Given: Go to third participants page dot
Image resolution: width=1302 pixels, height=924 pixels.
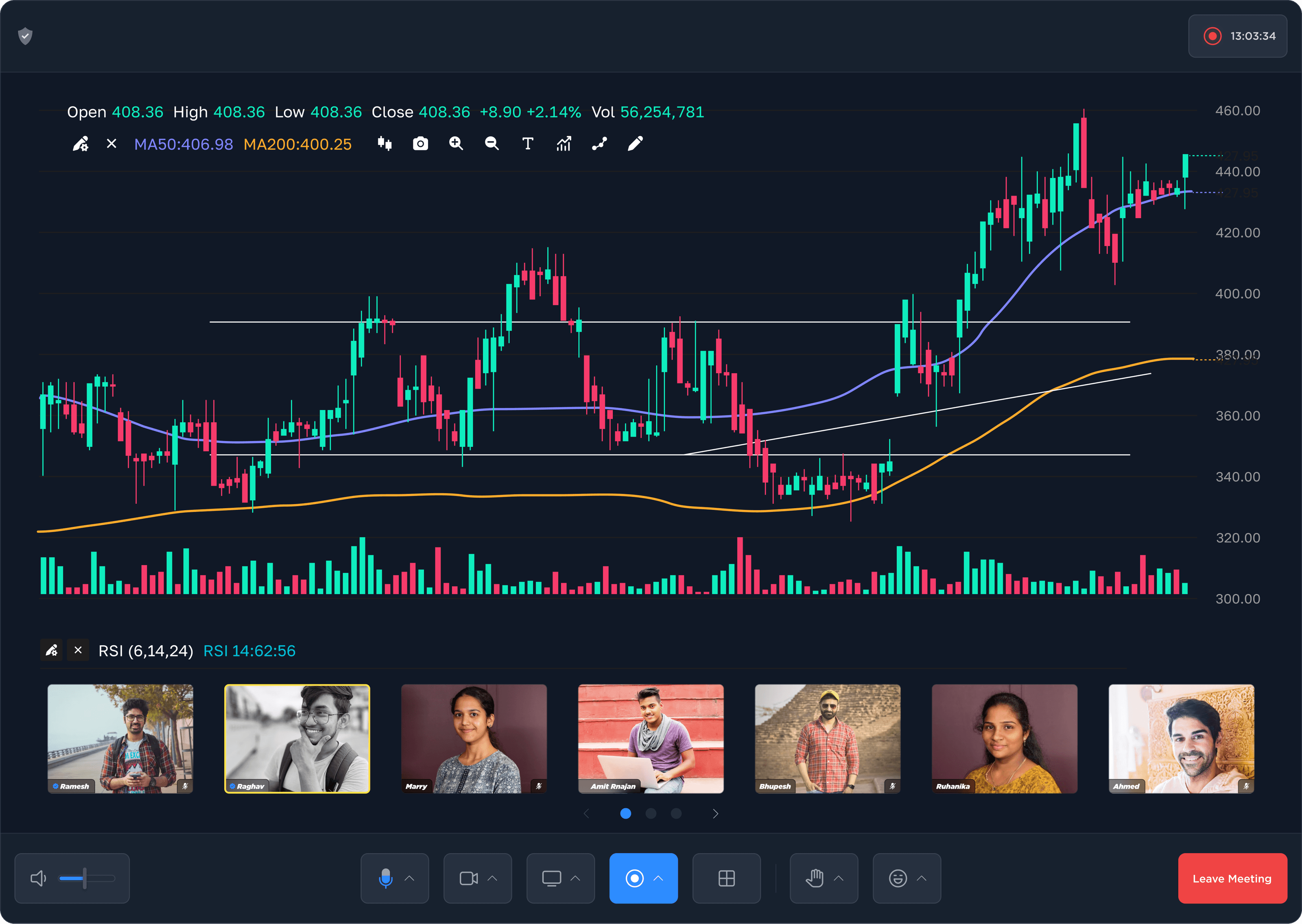Looking at the screenshot, I should (x=676, y=814).
